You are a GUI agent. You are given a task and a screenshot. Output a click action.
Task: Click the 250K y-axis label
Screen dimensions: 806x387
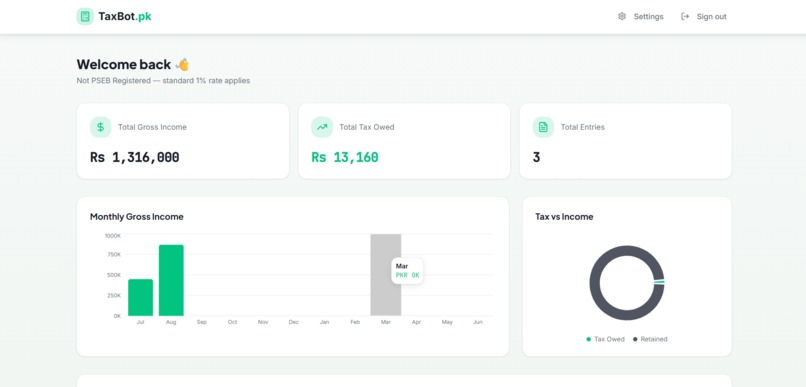click(114, 296)
